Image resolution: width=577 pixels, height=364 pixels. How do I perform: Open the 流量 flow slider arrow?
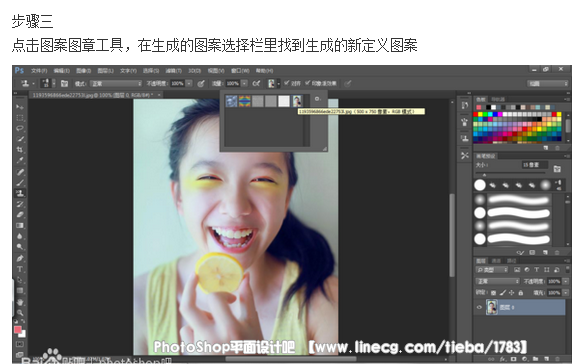[x=244, y=84]
